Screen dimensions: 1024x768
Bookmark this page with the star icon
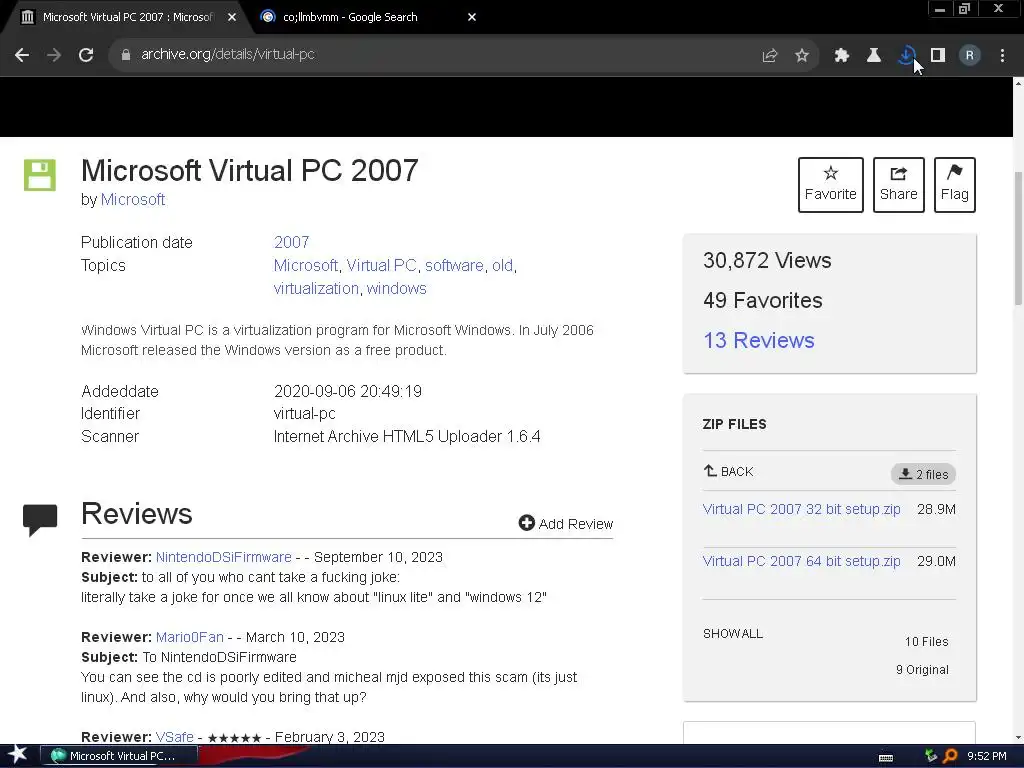point(802,56)
